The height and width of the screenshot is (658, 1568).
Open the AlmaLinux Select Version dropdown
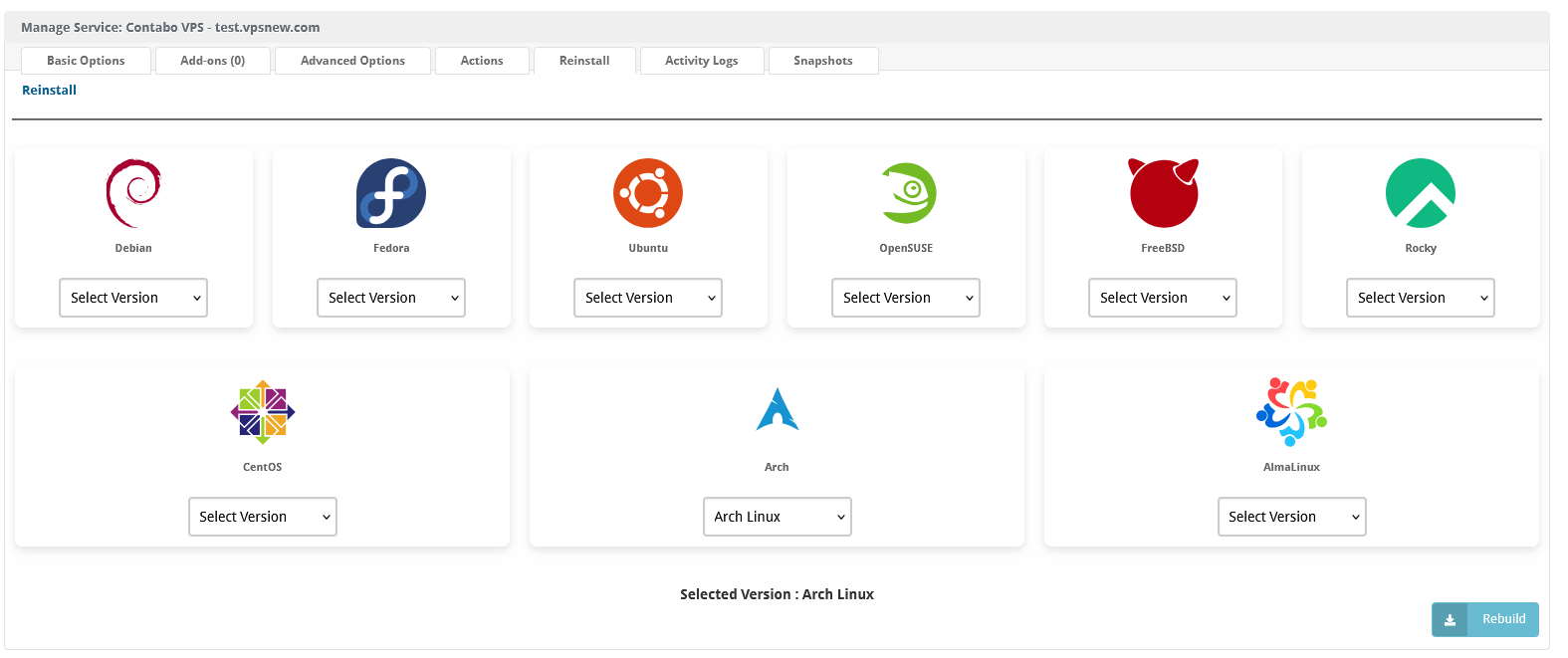click(1292, 517)
